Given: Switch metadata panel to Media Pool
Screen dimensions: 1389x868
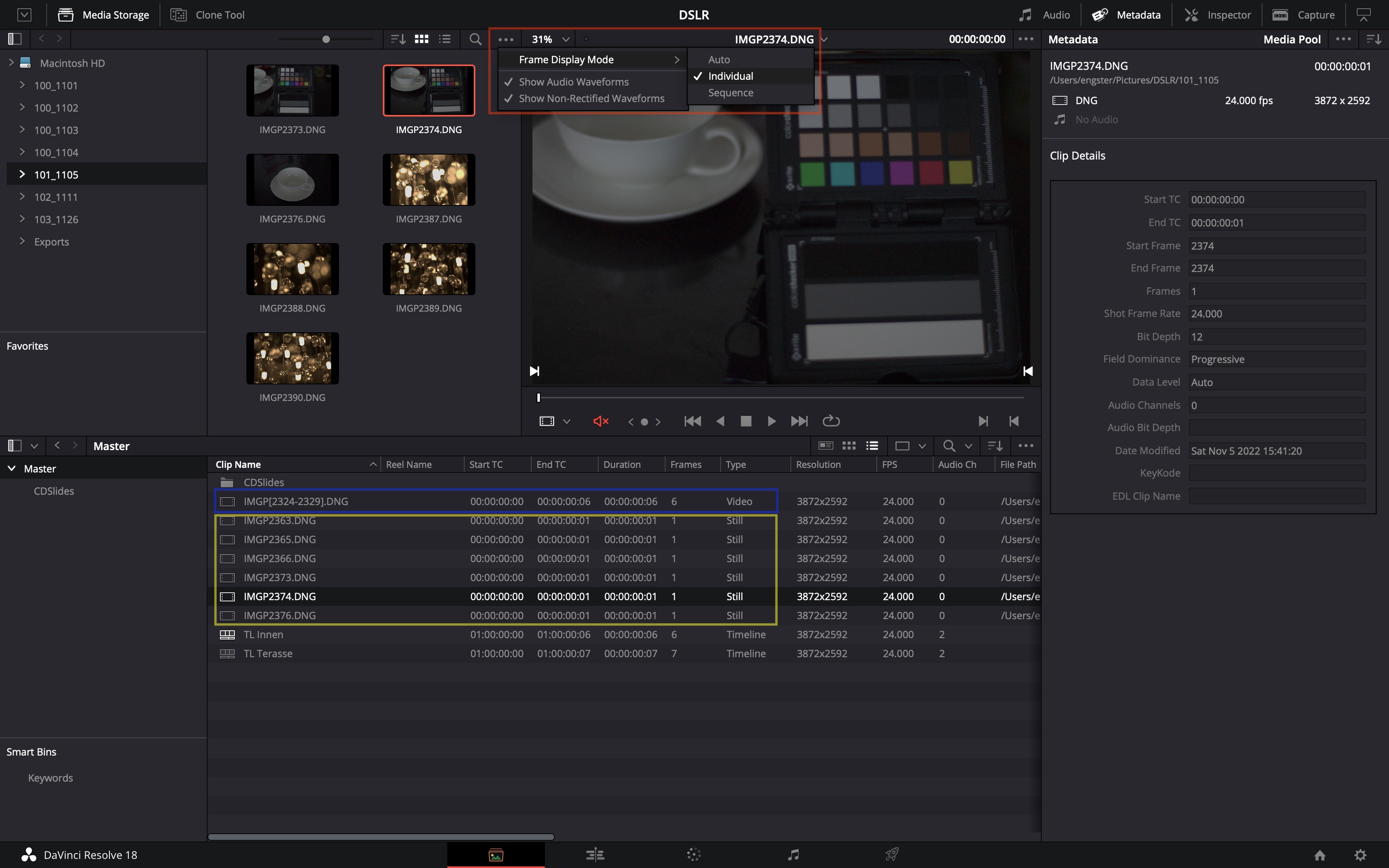Looking at the screenshot, I should pyautogui.click(x=1291, y=39).
